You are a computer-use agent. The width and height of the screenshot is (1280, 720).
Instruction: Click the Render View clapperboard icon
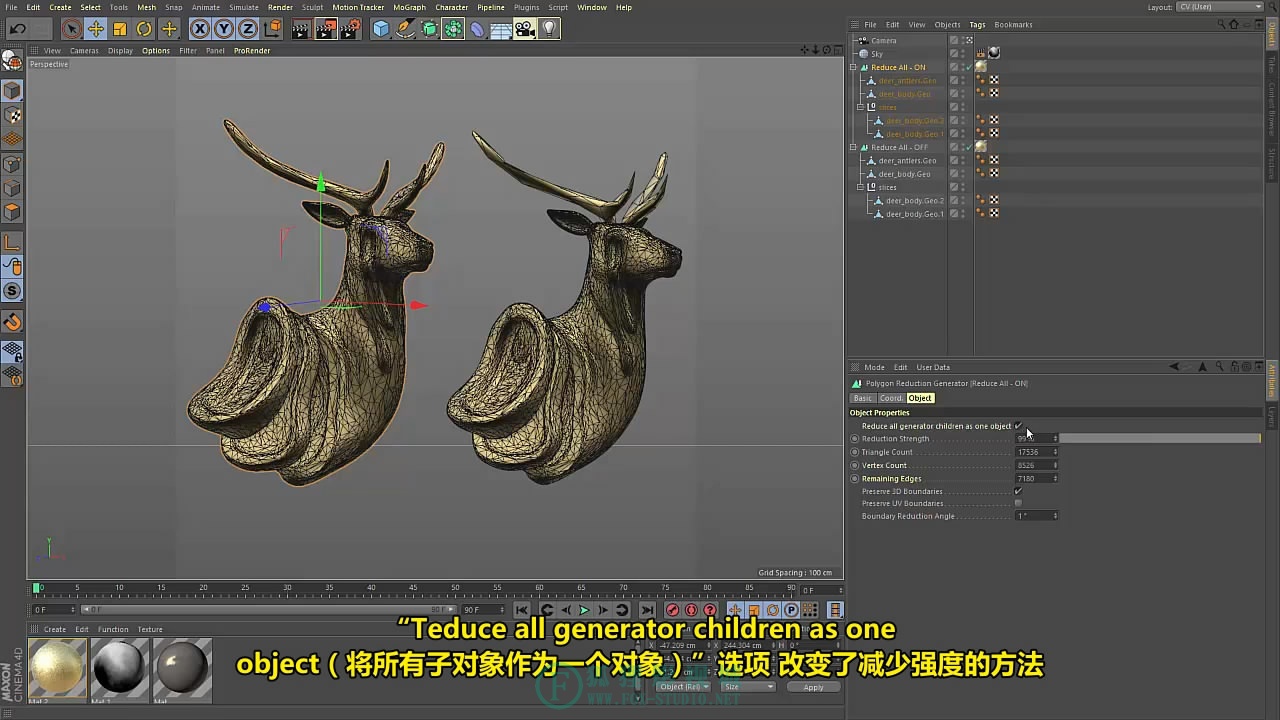coord(301,29)
